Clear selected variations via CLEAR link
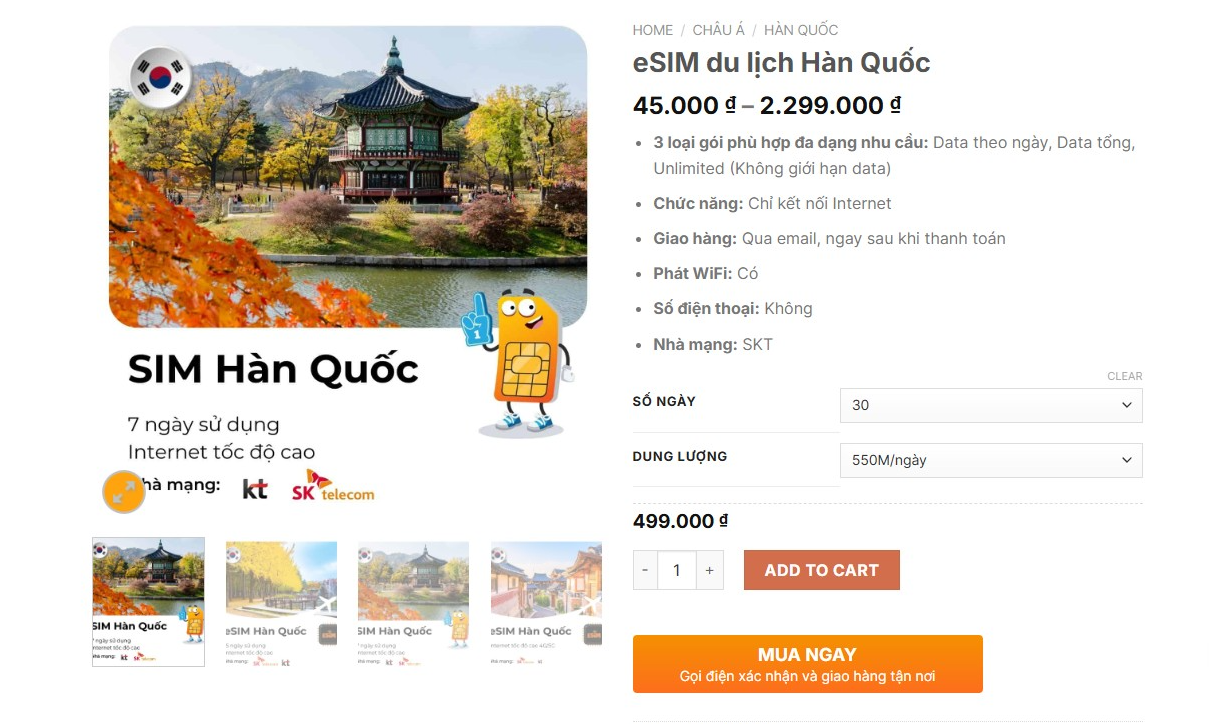 [1125, 376]
